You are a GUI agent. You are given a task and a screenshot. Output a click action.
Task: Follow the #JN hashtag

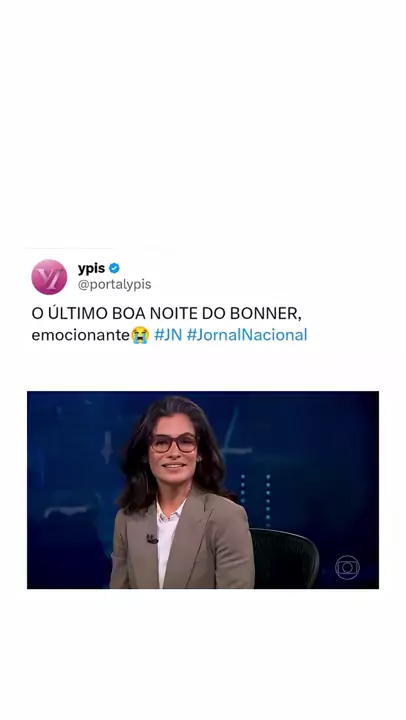tap(168, 335)
